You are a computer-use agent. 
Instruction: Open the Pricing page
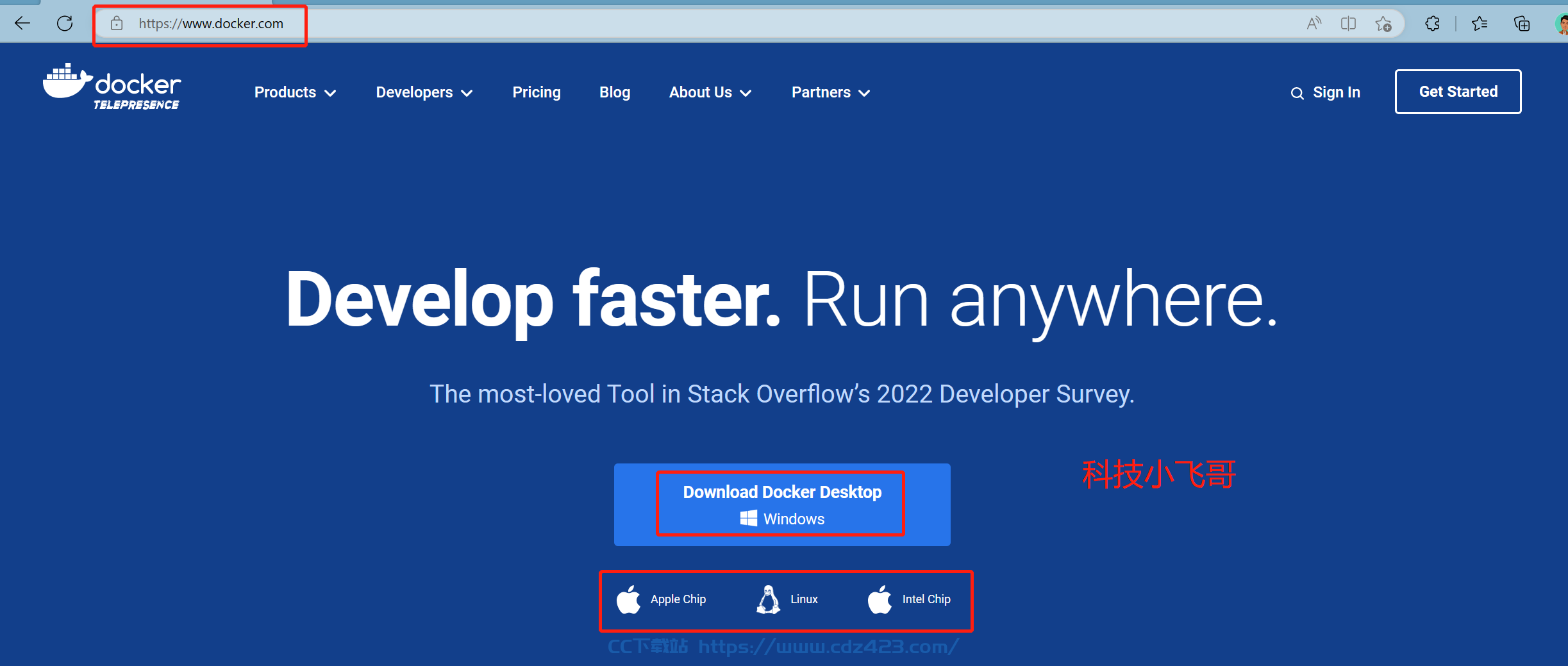(x=537, y=92)
